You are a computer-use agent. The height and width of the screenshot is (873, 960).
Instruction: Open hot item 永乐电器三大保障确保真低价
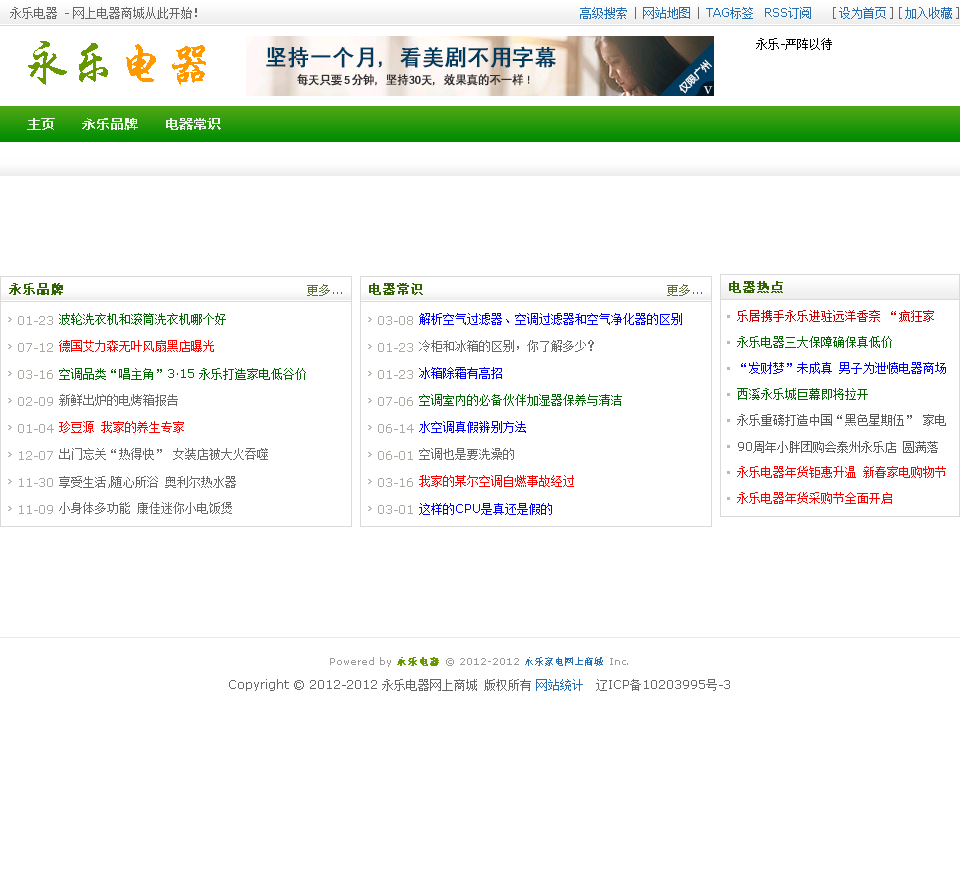pos(814,342)
